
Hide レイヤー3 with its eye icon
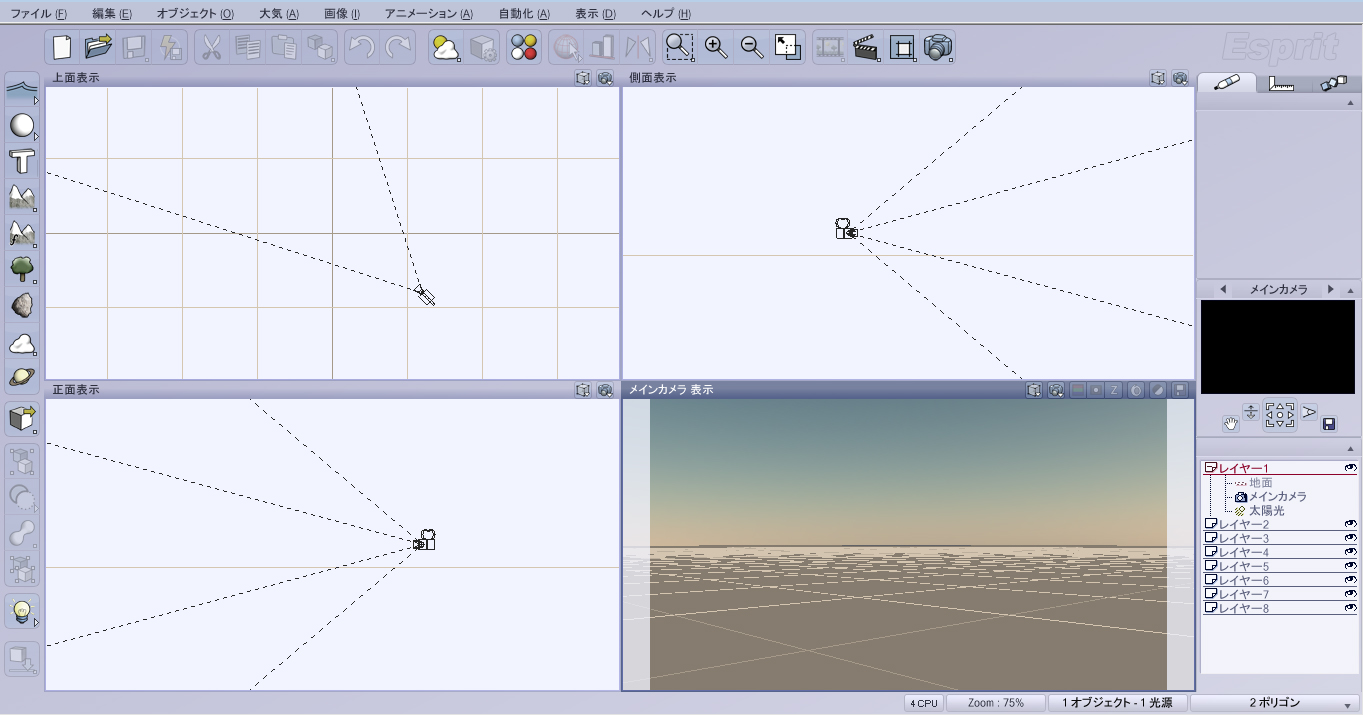pyautogui.click(x=1349, y=538)
